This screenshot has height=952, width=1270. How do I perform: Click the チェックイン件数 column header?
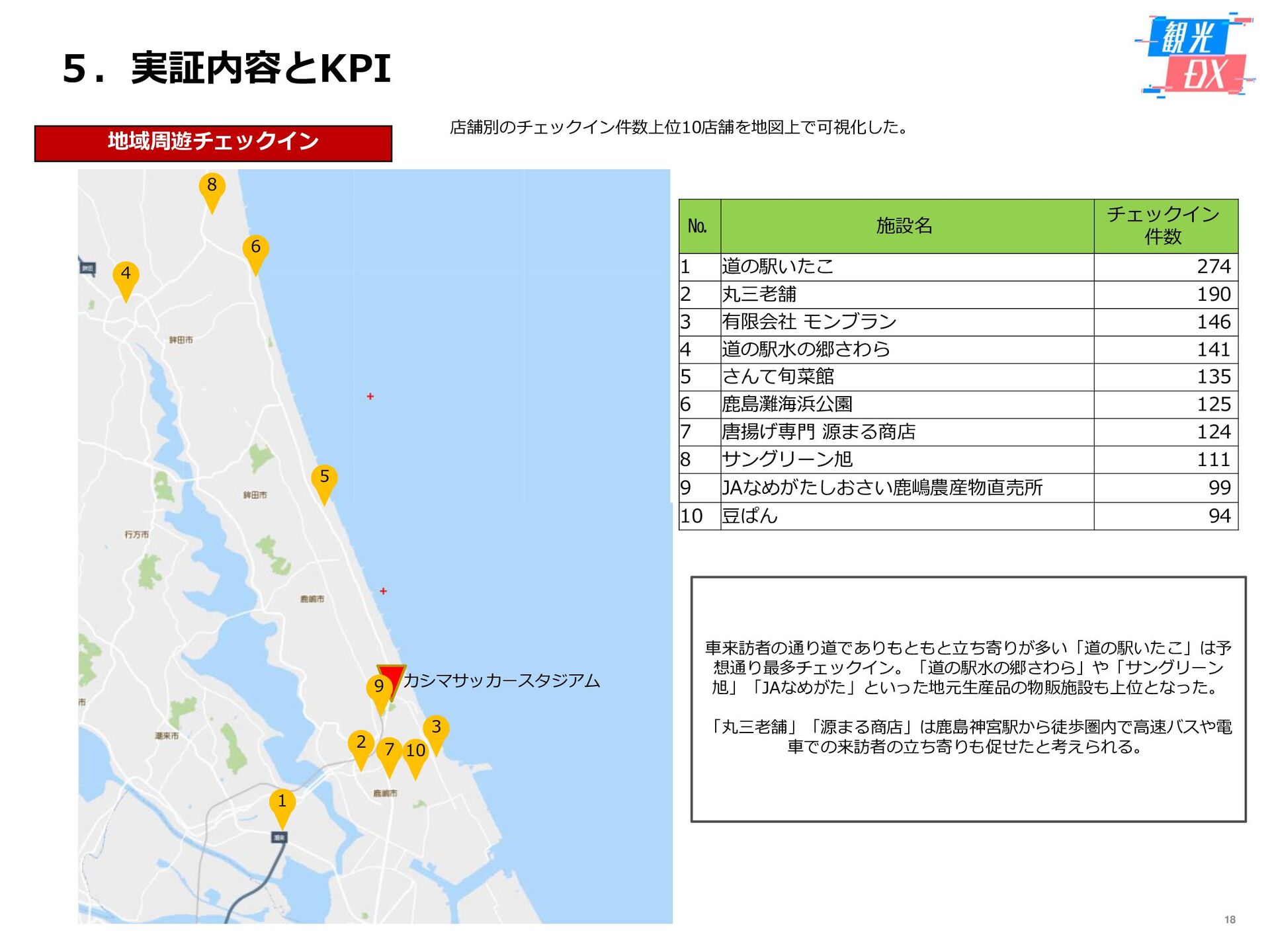(x=1164, y=226)
